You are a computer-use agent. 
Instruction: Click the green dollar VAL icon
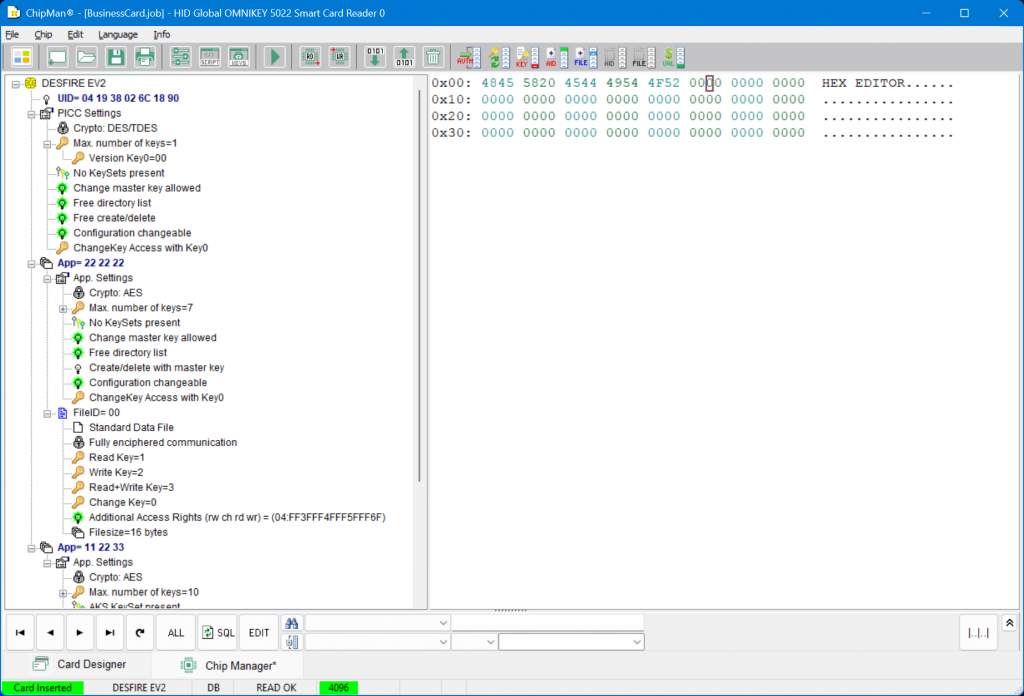pos(674,57)
